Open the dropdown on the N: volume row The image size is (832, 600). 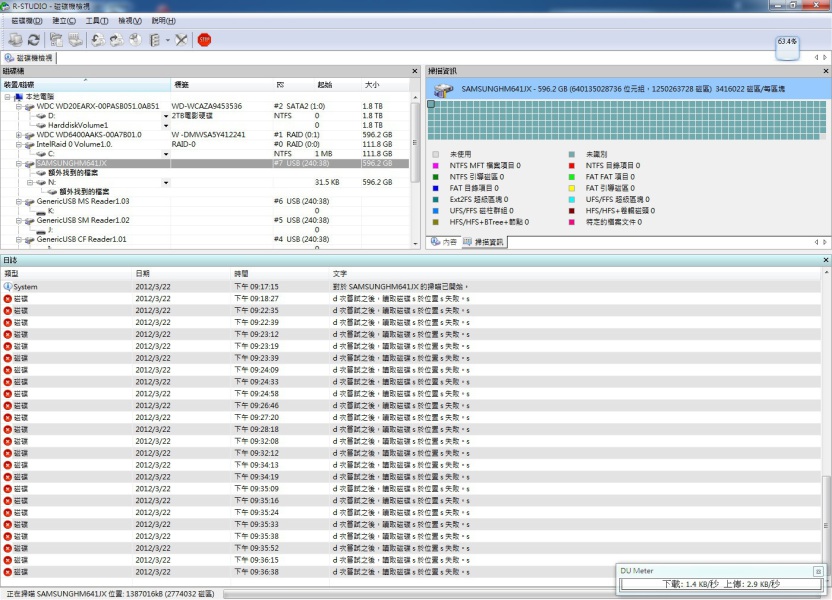pos(166,183)
